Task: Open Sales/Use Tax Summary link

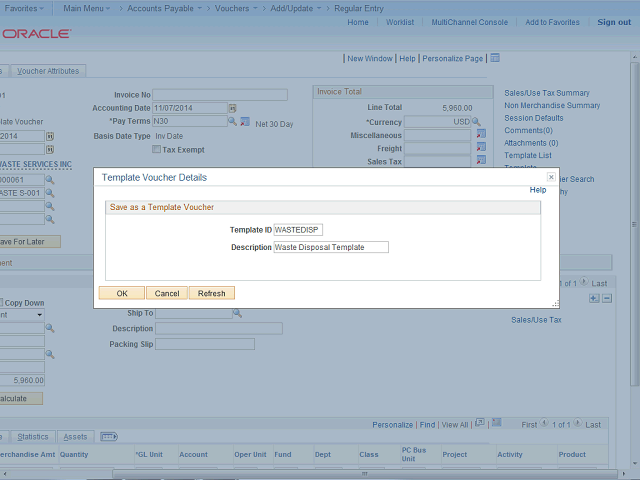Action: click(547, 93)
